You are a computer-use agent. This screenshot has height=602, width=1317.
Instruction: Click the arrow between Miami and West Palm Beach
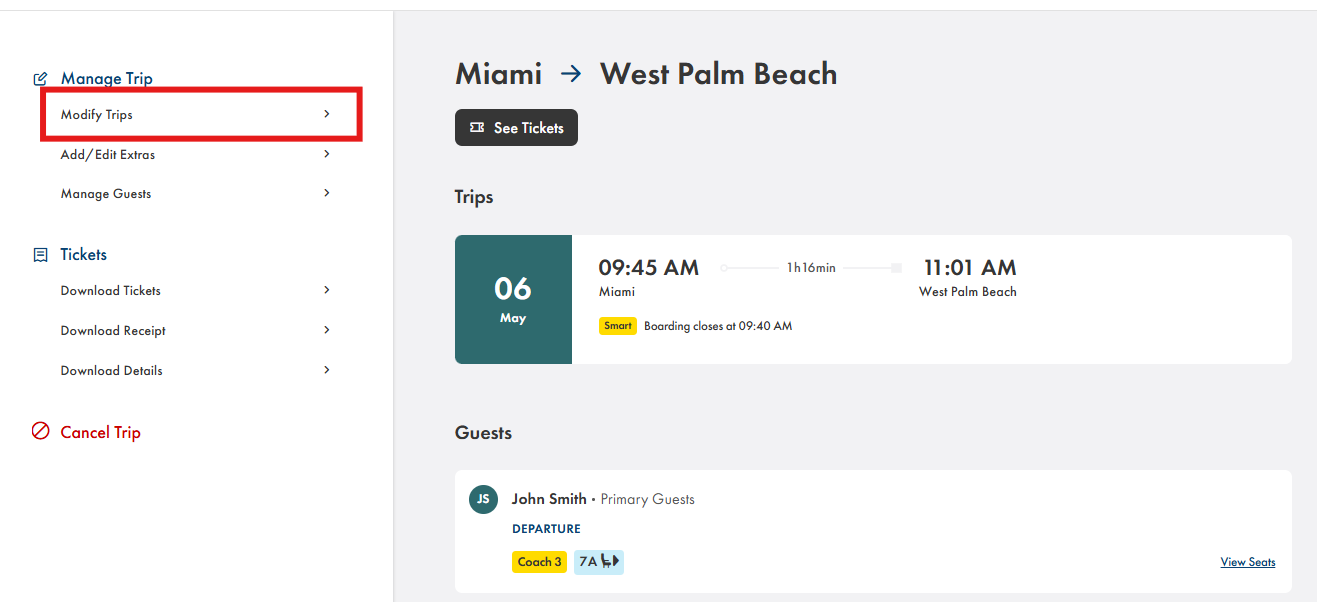571,73
